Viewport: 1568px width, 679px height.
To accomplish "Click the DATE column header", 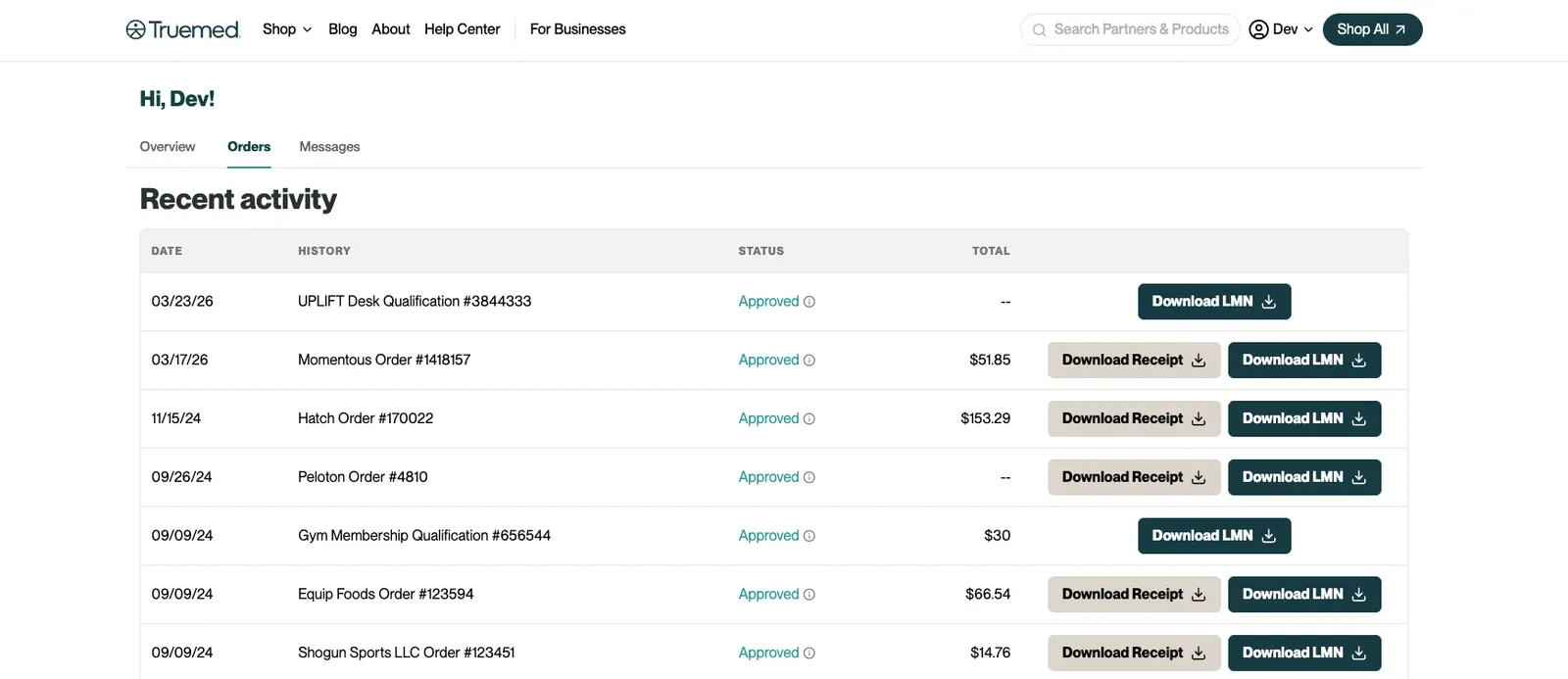I will [167, 252].
